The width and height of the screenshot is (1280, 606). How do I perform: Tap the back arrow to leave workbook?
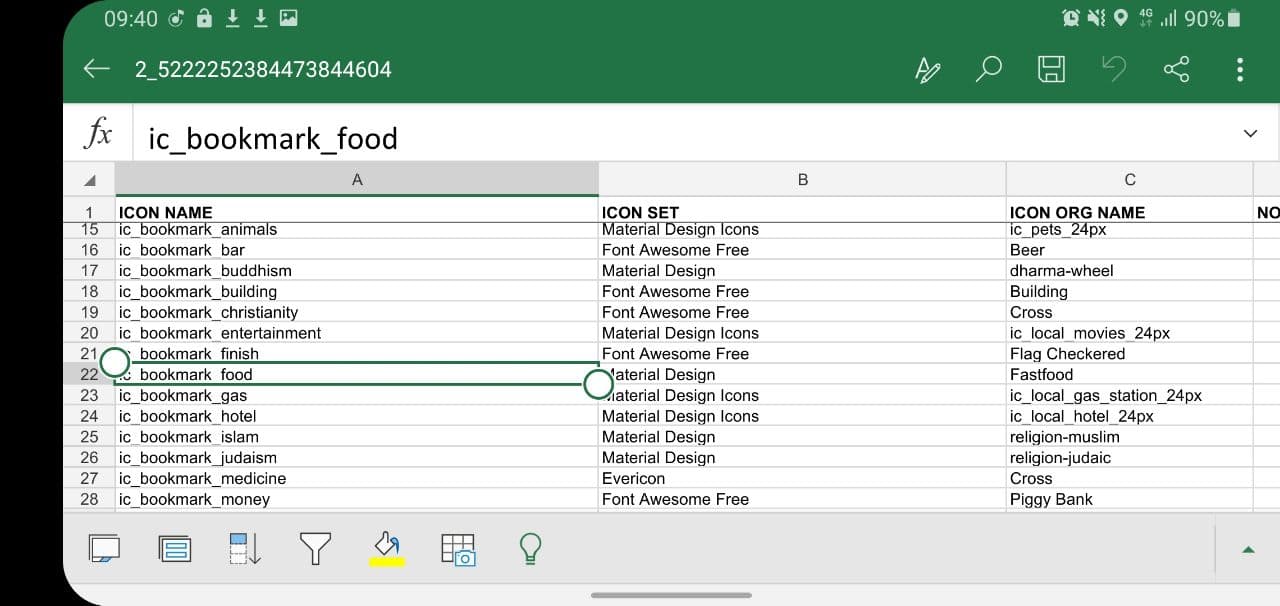coord(97,69)
